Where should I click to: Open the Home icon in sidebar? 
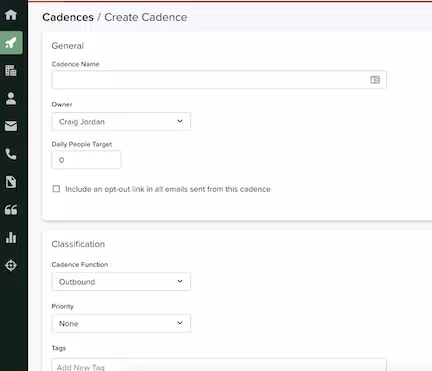[11, 15]
